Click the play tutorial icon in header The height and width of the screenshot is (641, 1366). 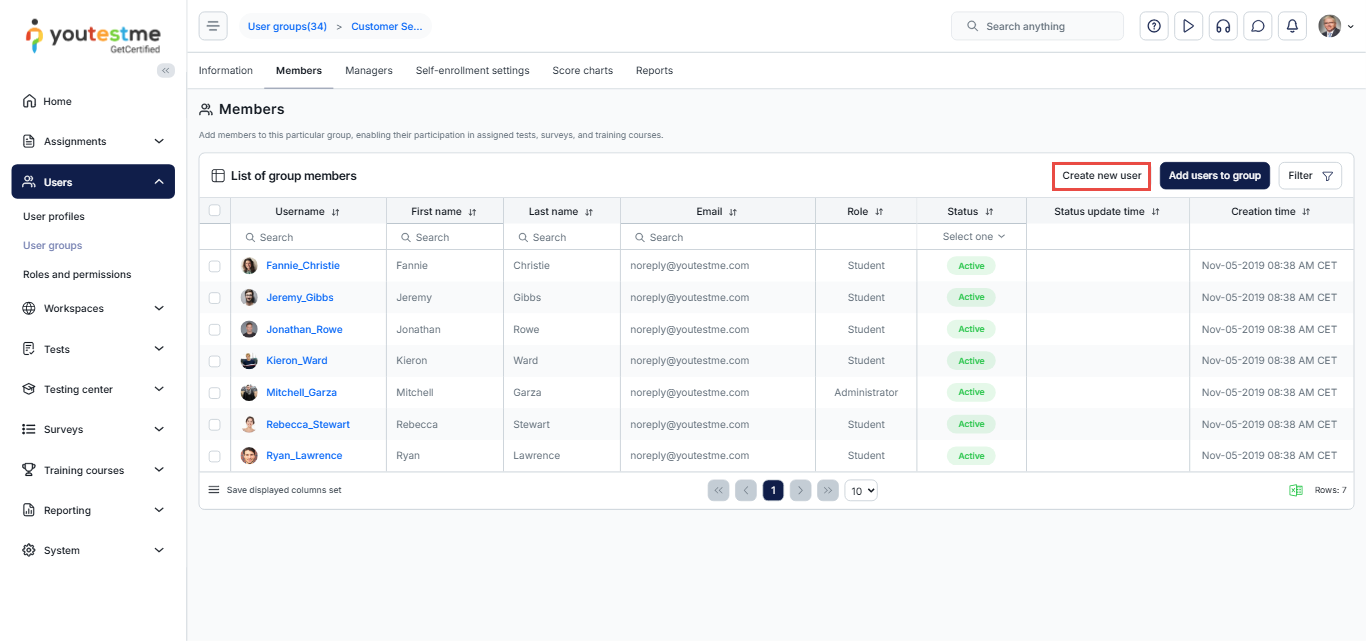click(1188, 26)
